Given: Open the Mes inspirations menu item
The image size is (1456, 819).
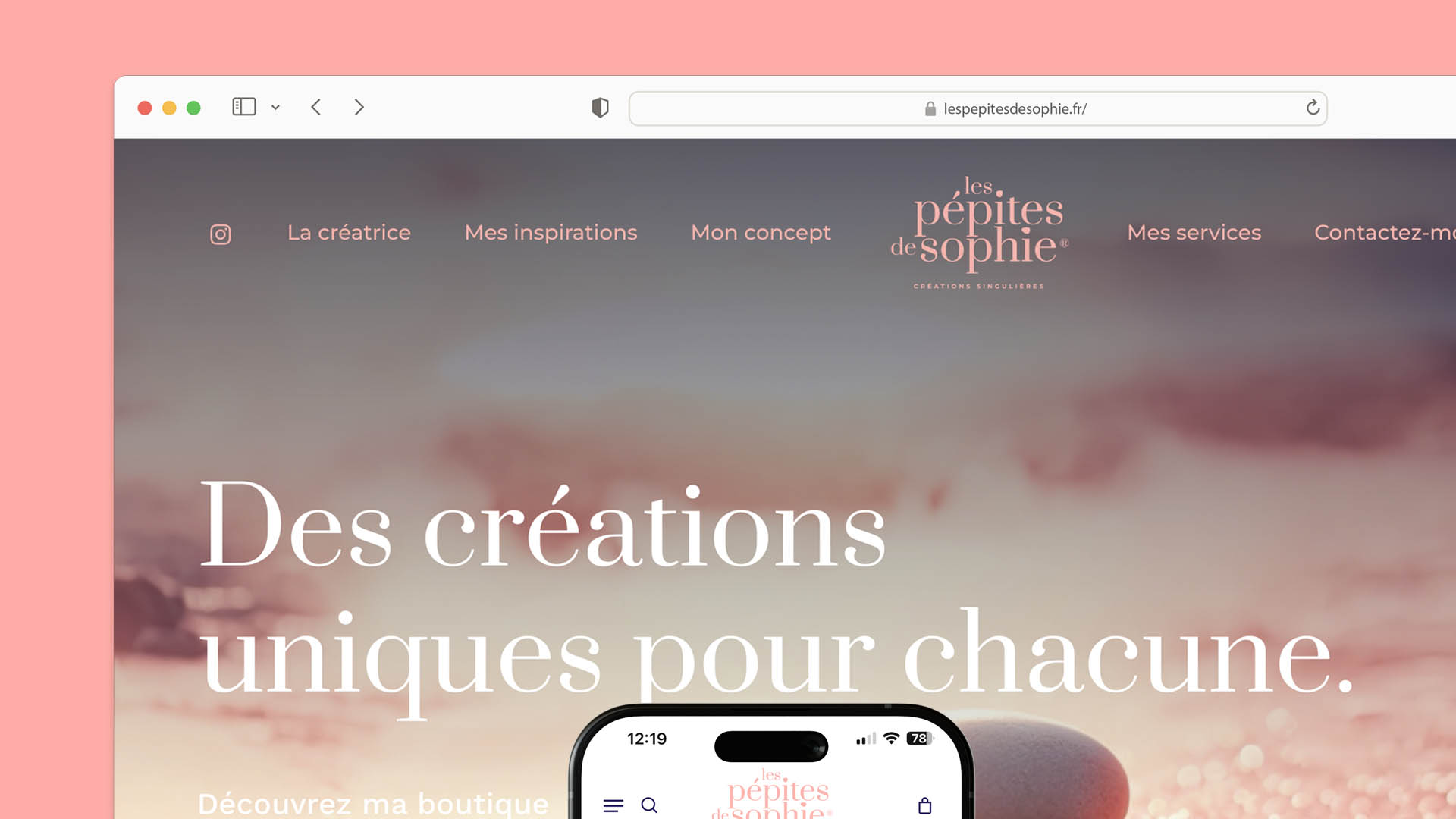Looking at the screenshot, I should pos(551,232).
